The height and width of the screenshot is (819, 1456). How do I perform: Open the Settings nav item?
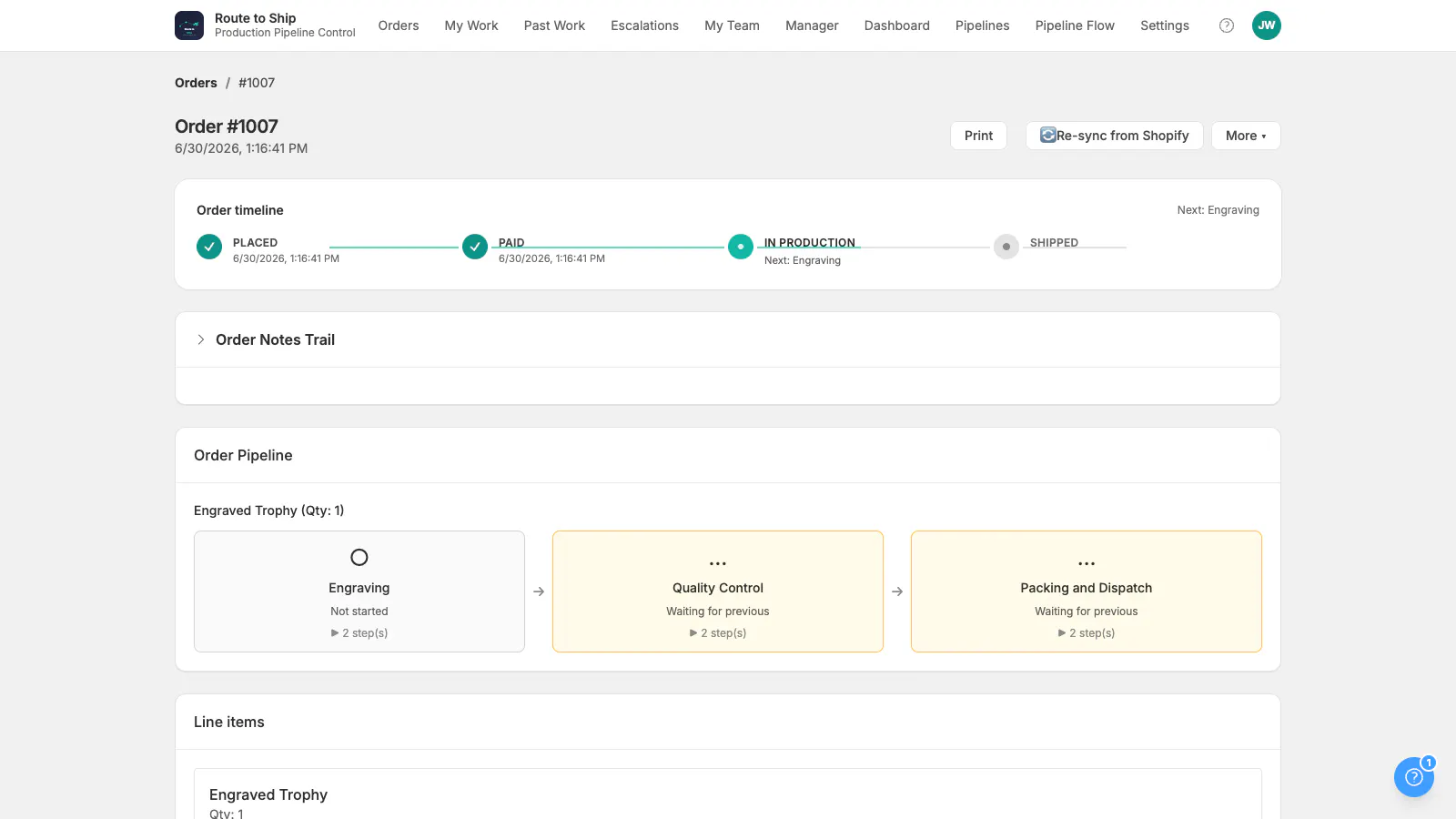pos(1165,25)
